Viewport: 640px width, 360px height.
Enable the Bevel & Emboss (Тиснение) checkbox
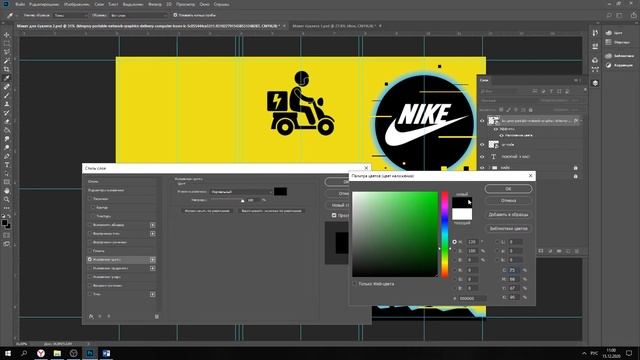(90, 199)
